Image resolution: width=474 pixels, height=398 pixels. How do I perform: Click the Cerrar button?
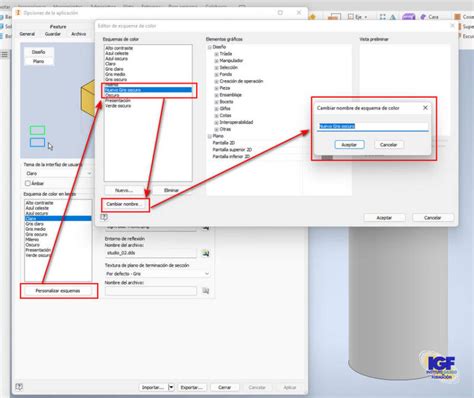click(x=224, y=387)
